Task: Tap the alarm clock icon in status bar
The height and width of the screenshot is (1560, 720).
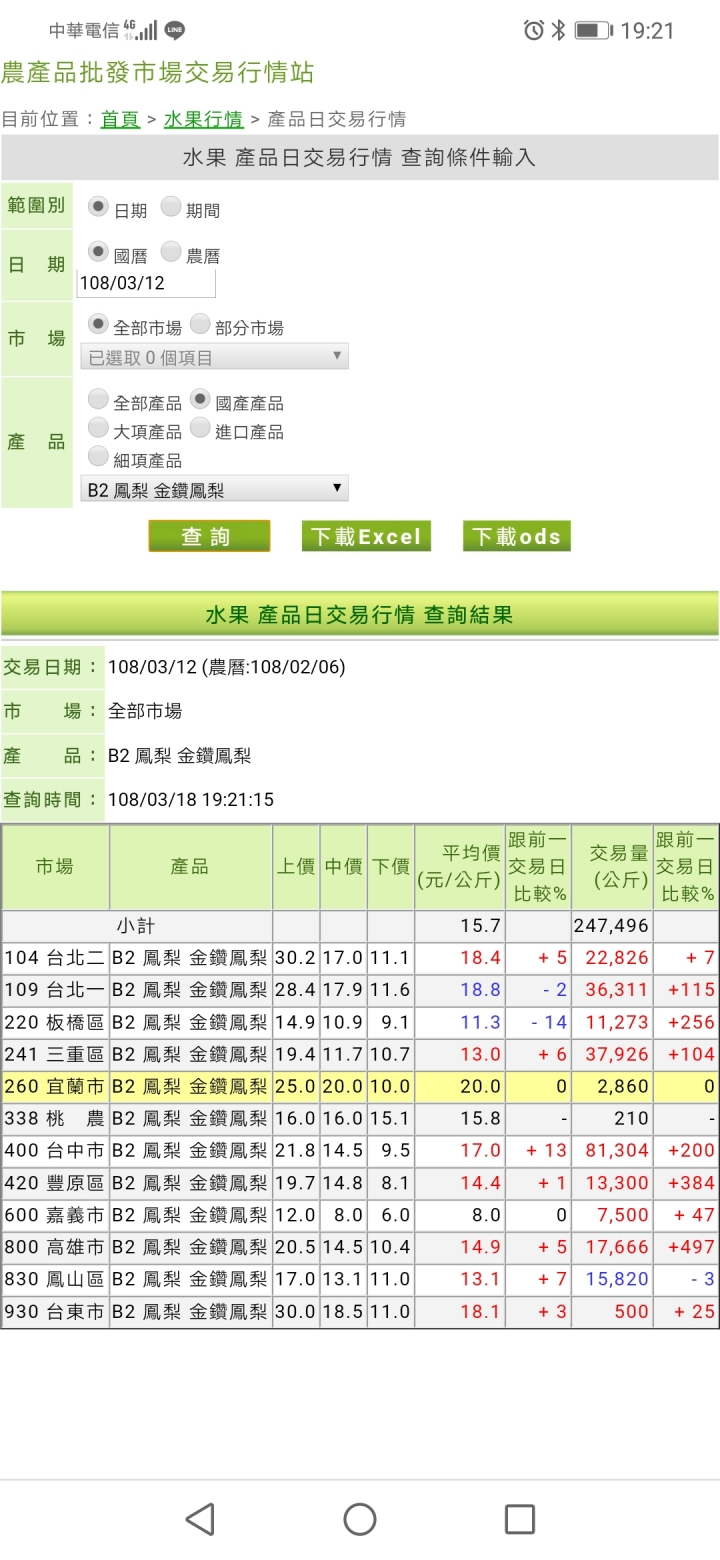Action: 534,31
